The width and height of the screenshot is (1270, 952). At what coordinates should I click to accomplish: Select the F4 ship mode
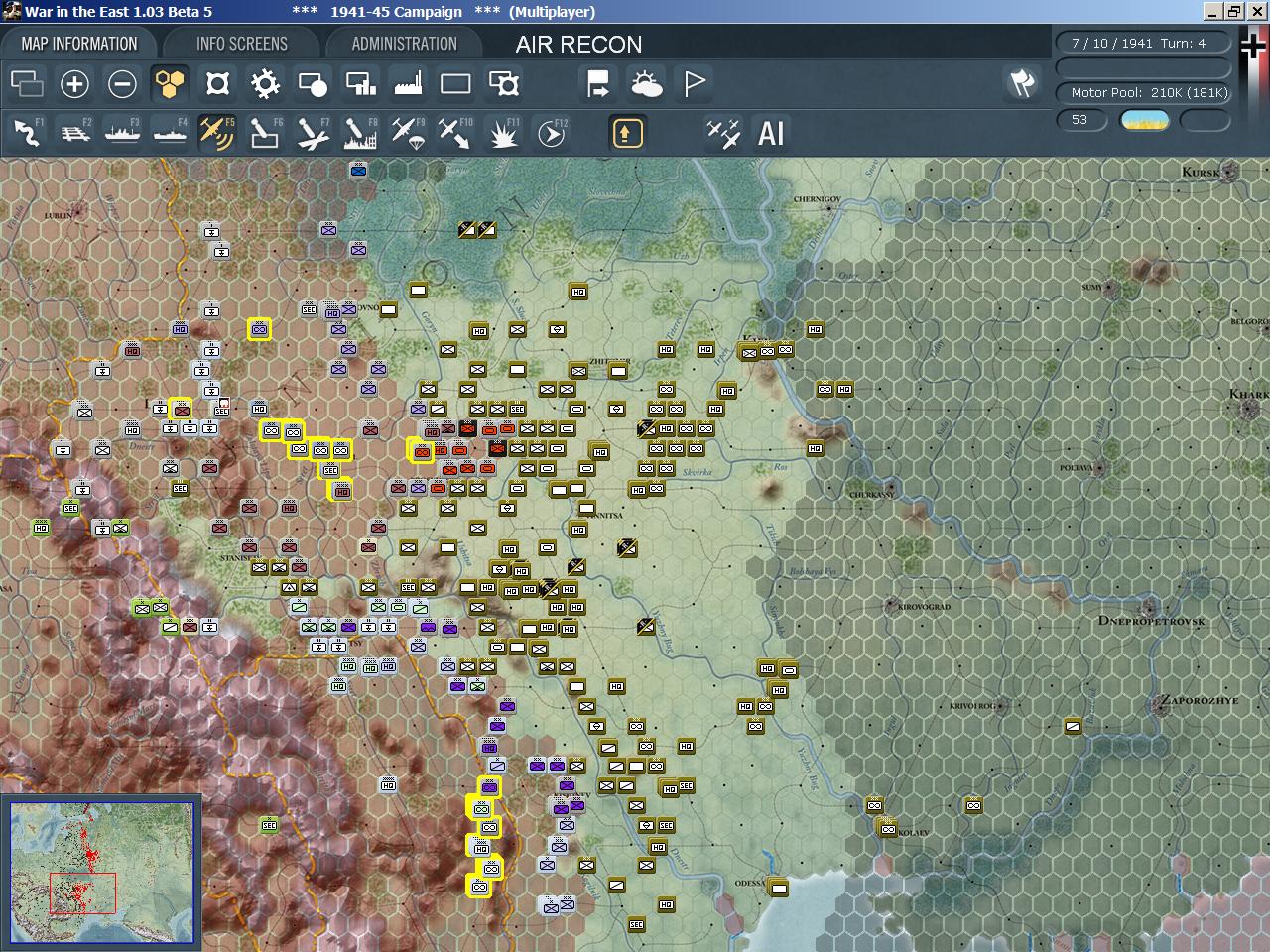pyautogui.click(x=170, y=133)
